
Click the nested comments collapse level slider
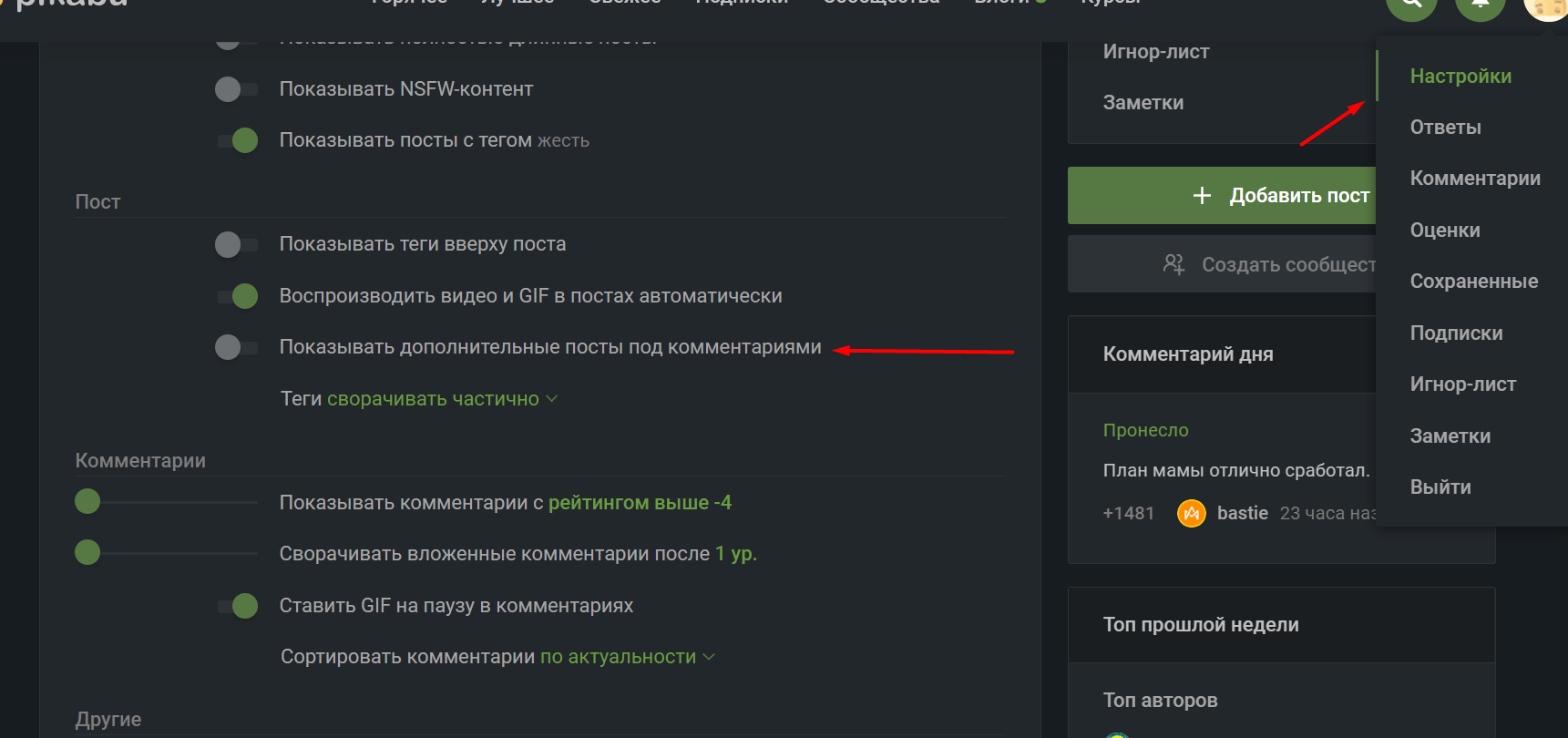87,552
